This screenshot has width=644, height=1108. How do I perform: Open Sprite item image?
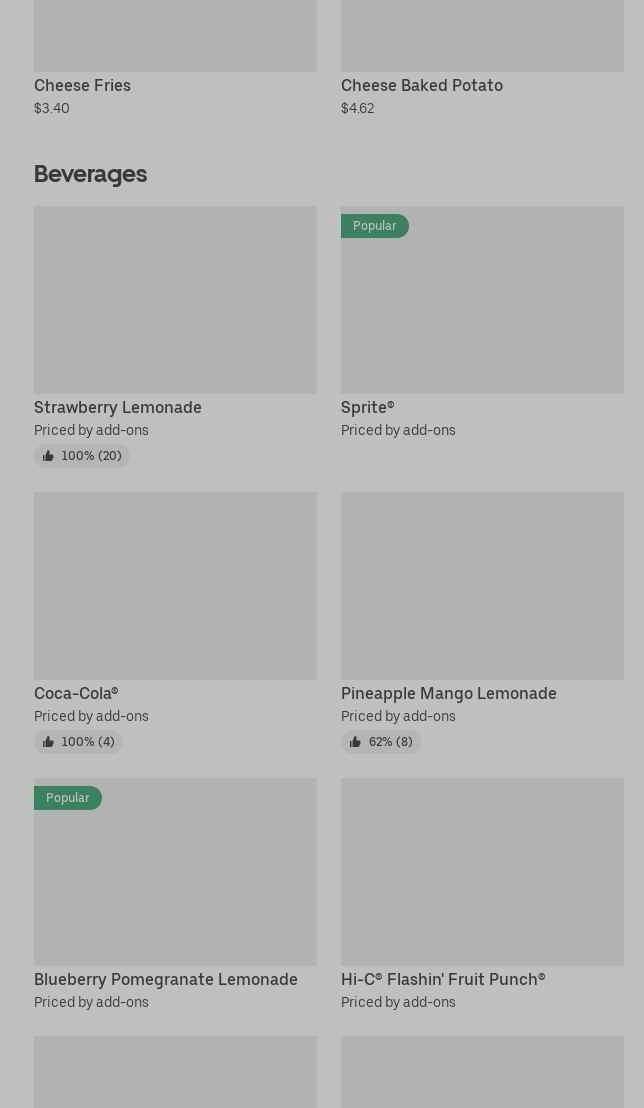(x=482, y=310)
